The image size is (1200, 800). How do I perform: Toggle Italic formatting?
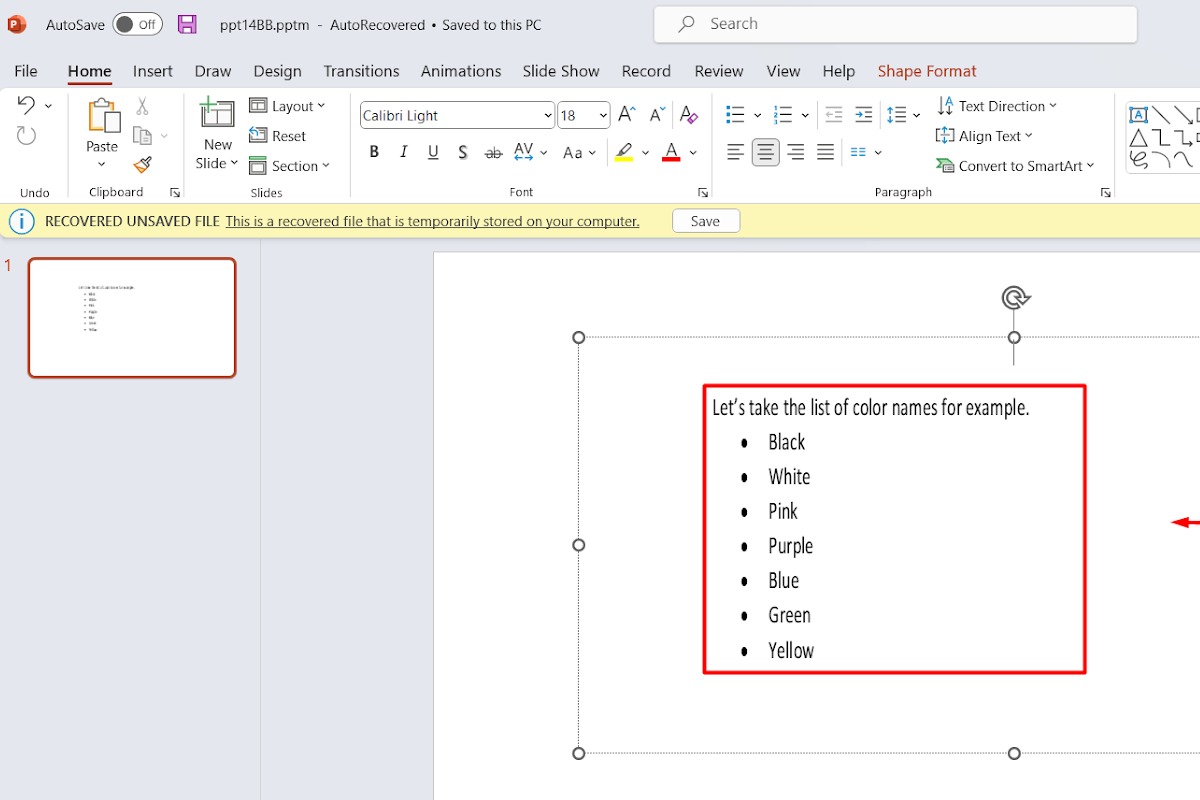[x=404, y=152]
